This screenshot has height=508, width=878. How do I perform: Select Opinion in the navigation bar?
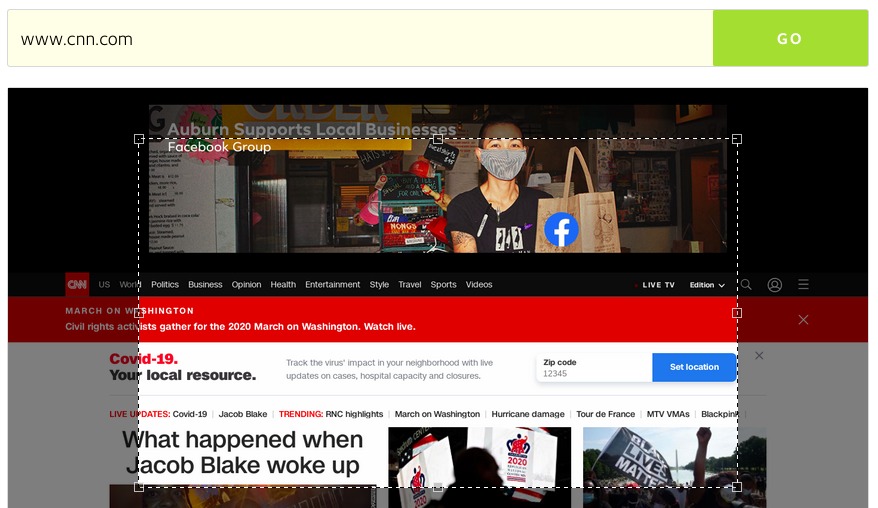tap(246, 285)
